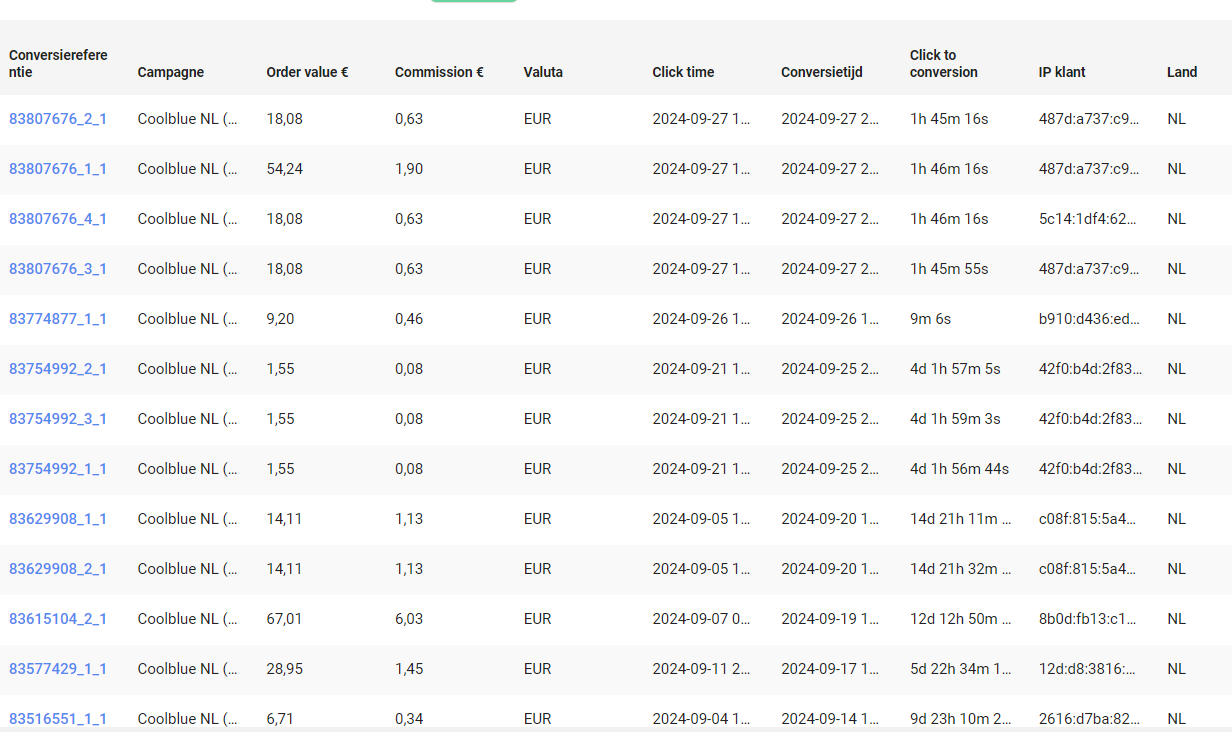The width and height of the screenshot is (1232, 732).
Task: Select commission 0,34 cell
Action: coord(409,719)
